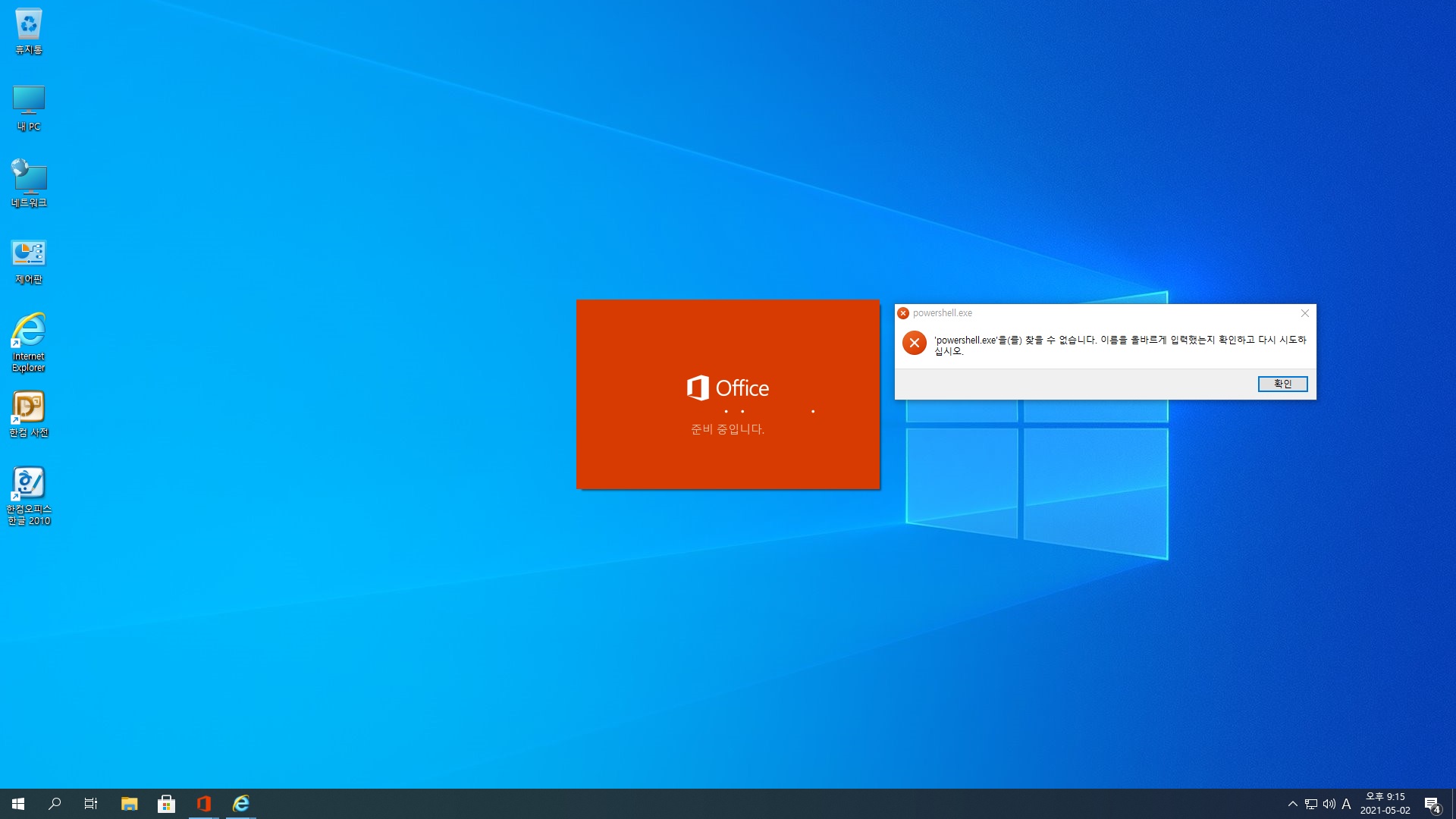This screenshot has width=1456, height=819.
Task: Show hidden tray icons chevron
Action: click(1292, 804)
